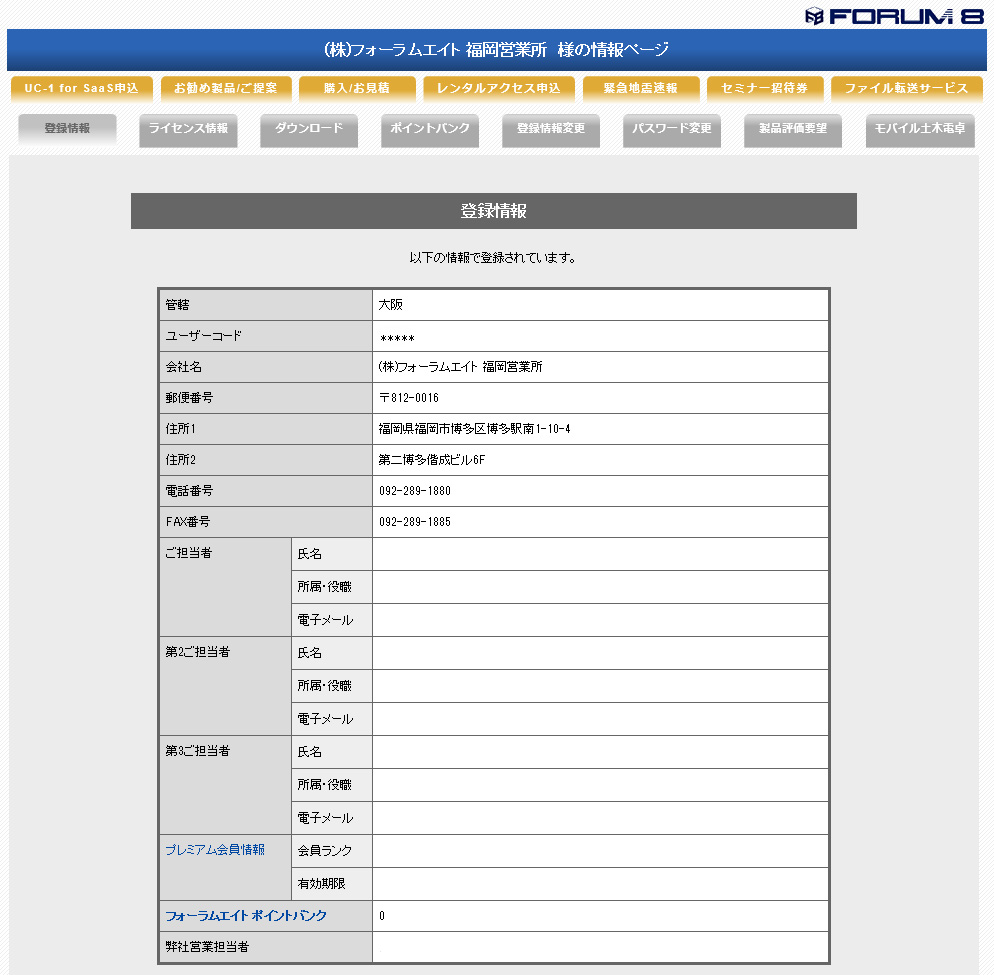Open the 登録情報変更 tab
The image size is (994, 975).
click(x=551, y=131)
